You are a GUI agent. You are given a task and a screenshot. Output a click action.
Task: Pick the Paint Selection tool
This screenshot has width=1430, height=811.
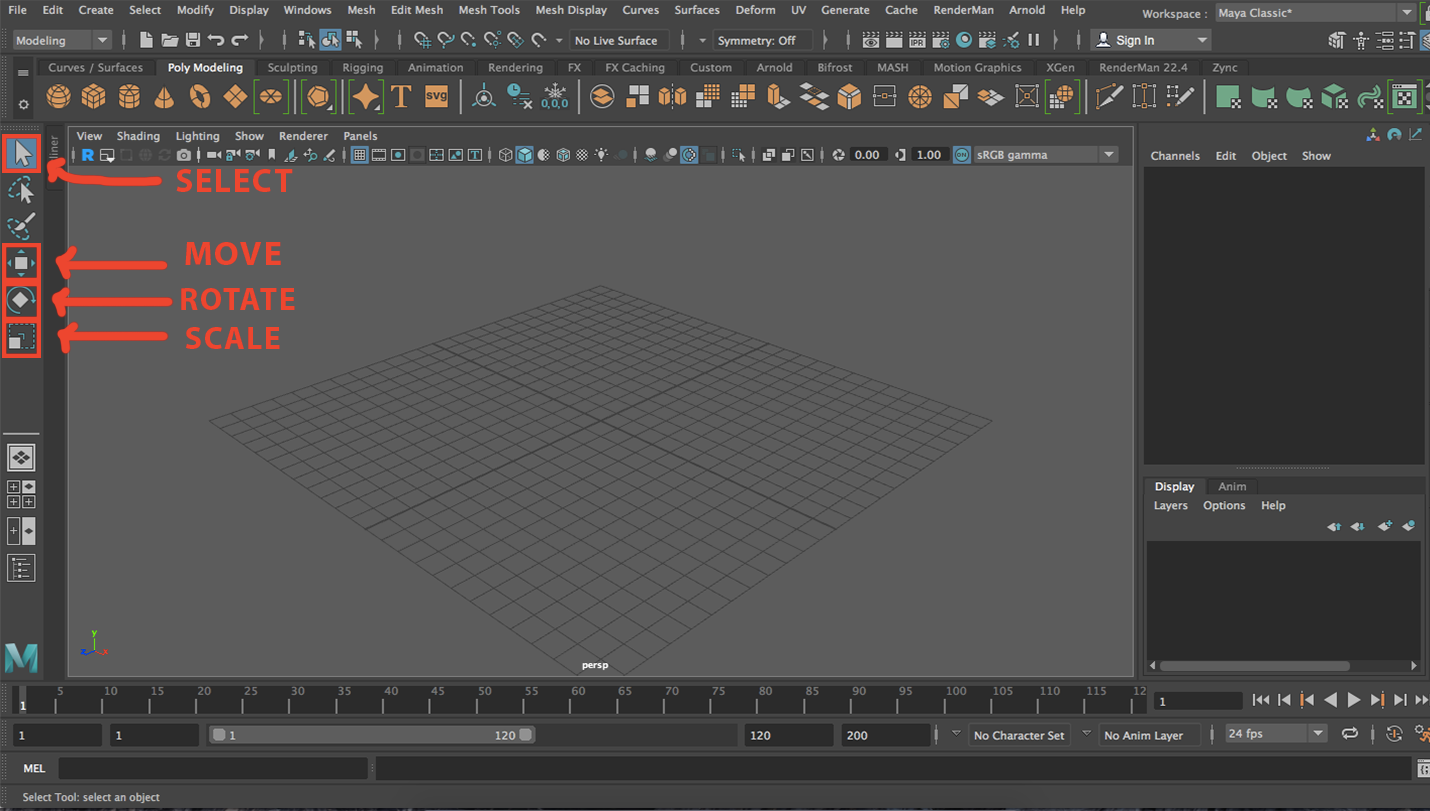21,225
